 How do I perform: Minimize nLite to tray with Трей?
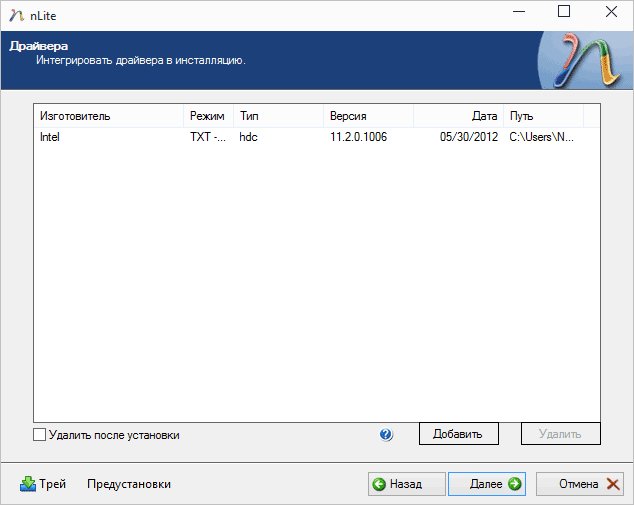(x=43, y=484)
